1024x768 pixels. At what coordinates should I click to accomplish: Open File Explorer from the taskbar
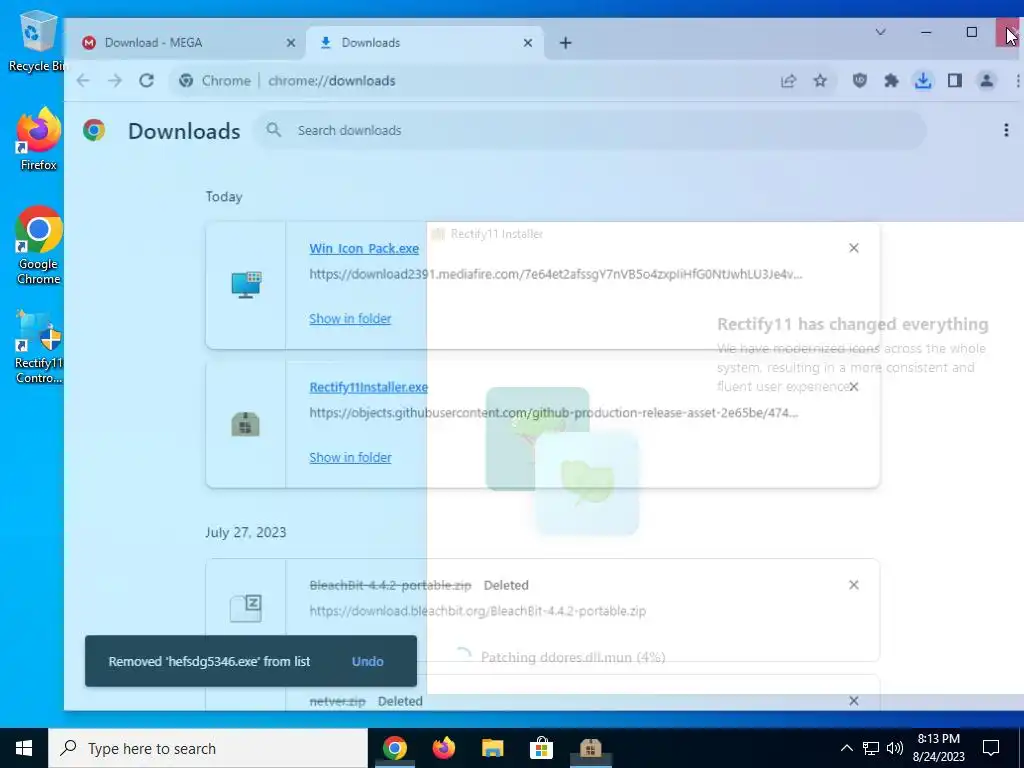[x=492, y=748]
